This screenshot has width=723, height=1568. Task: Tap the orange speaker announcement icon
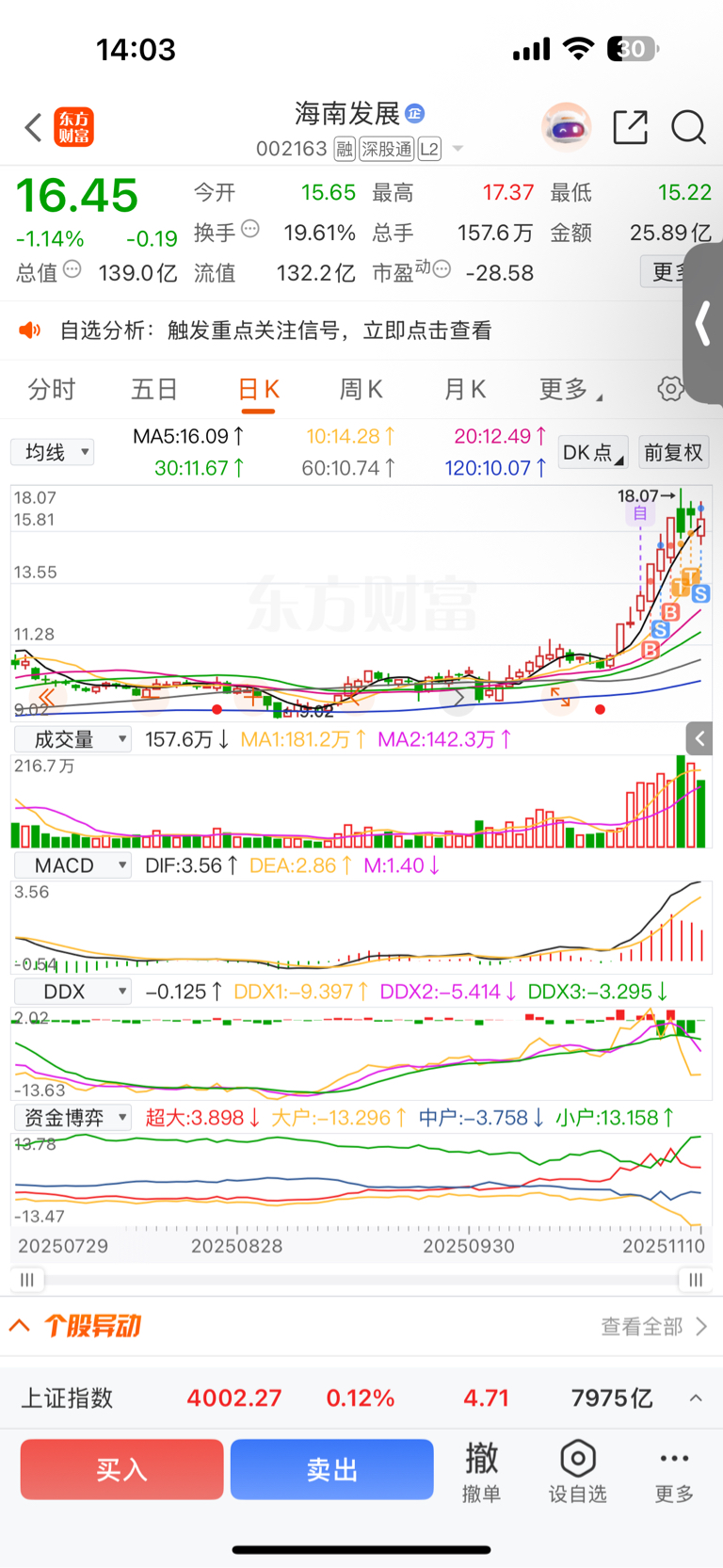(x=30, y=330)
